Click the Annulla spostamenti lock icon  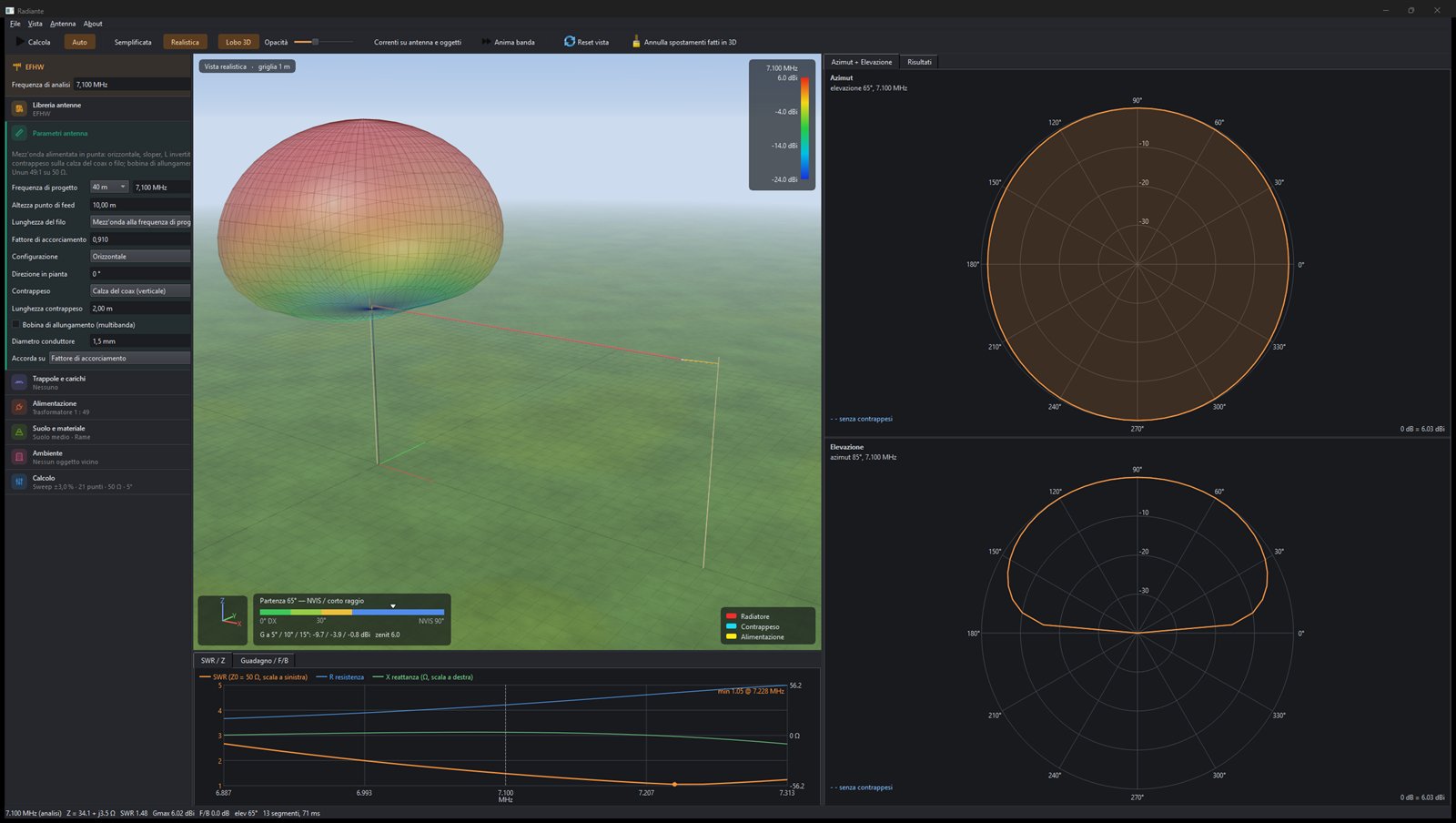pos(636,42)
